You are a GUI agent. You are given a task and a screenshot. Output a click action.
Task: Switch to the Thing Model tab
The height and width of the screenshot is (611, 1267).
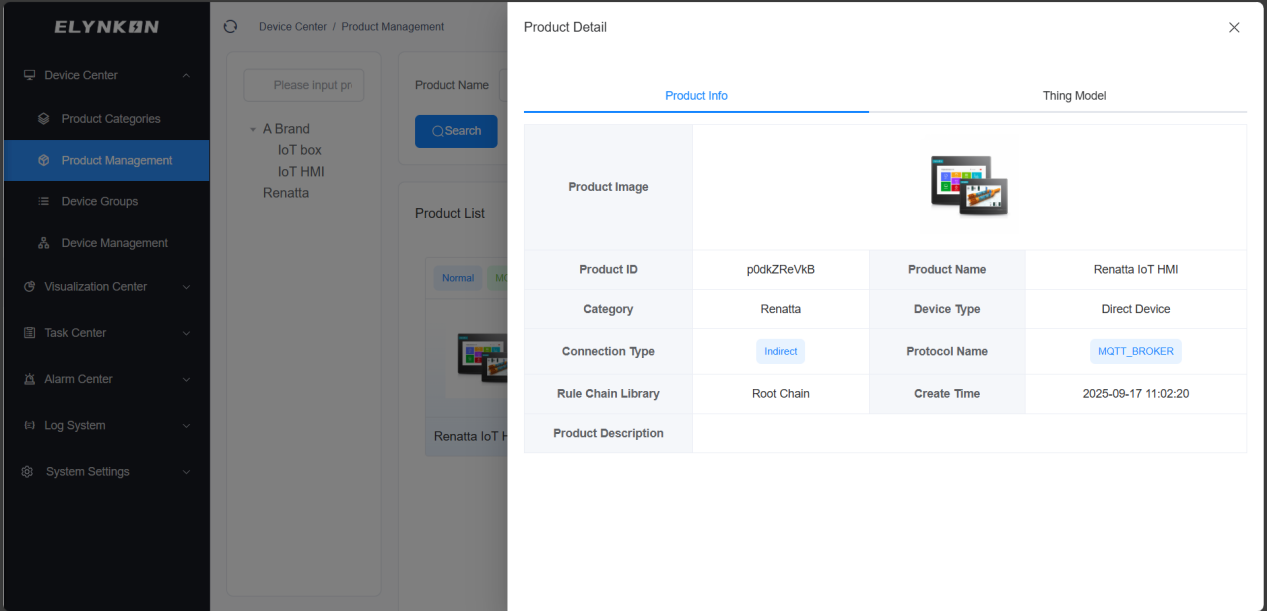pos(1074,96)
